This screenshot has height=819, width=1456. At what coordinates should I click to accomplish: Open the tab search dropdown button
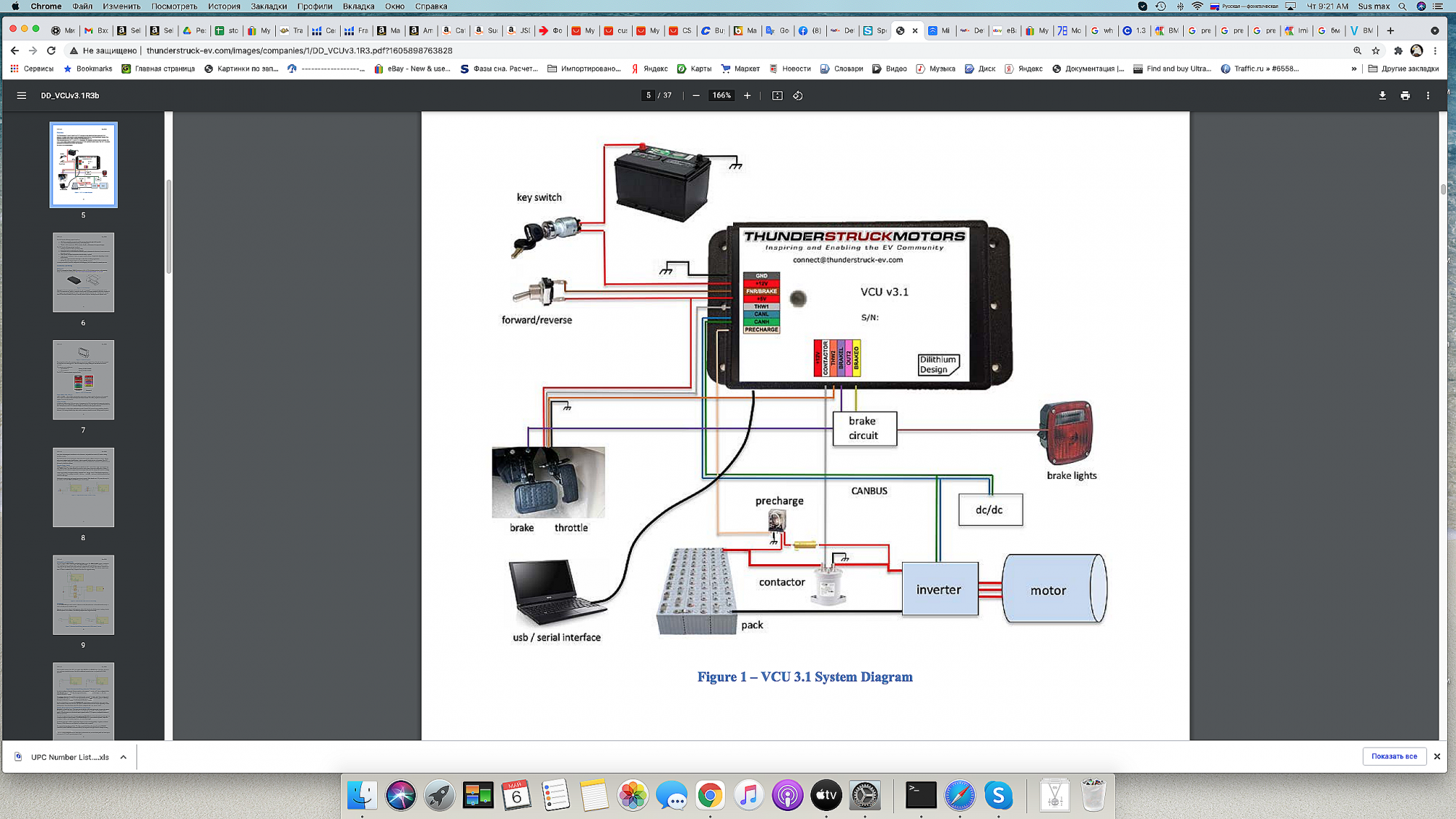tap(1435, 31)
